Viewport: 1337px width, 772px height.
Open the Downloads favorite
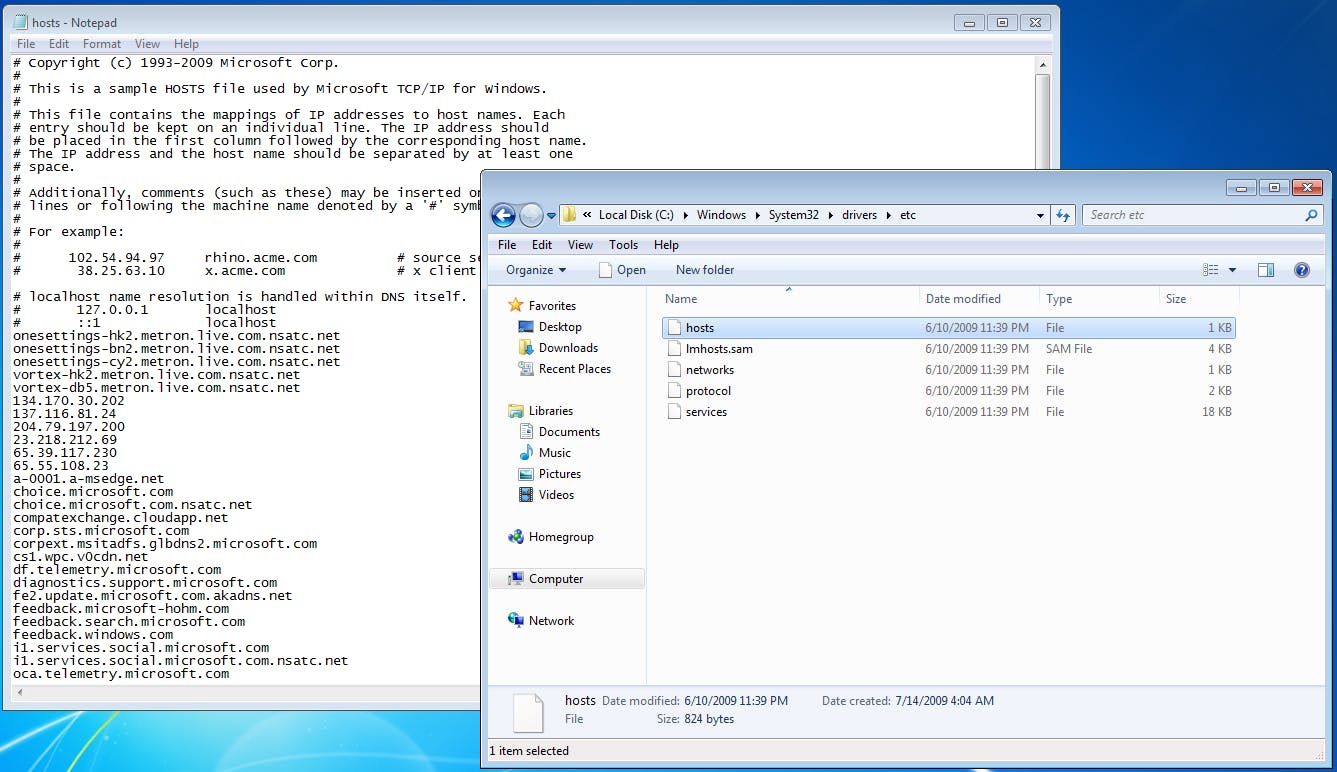tap(567, 347)
